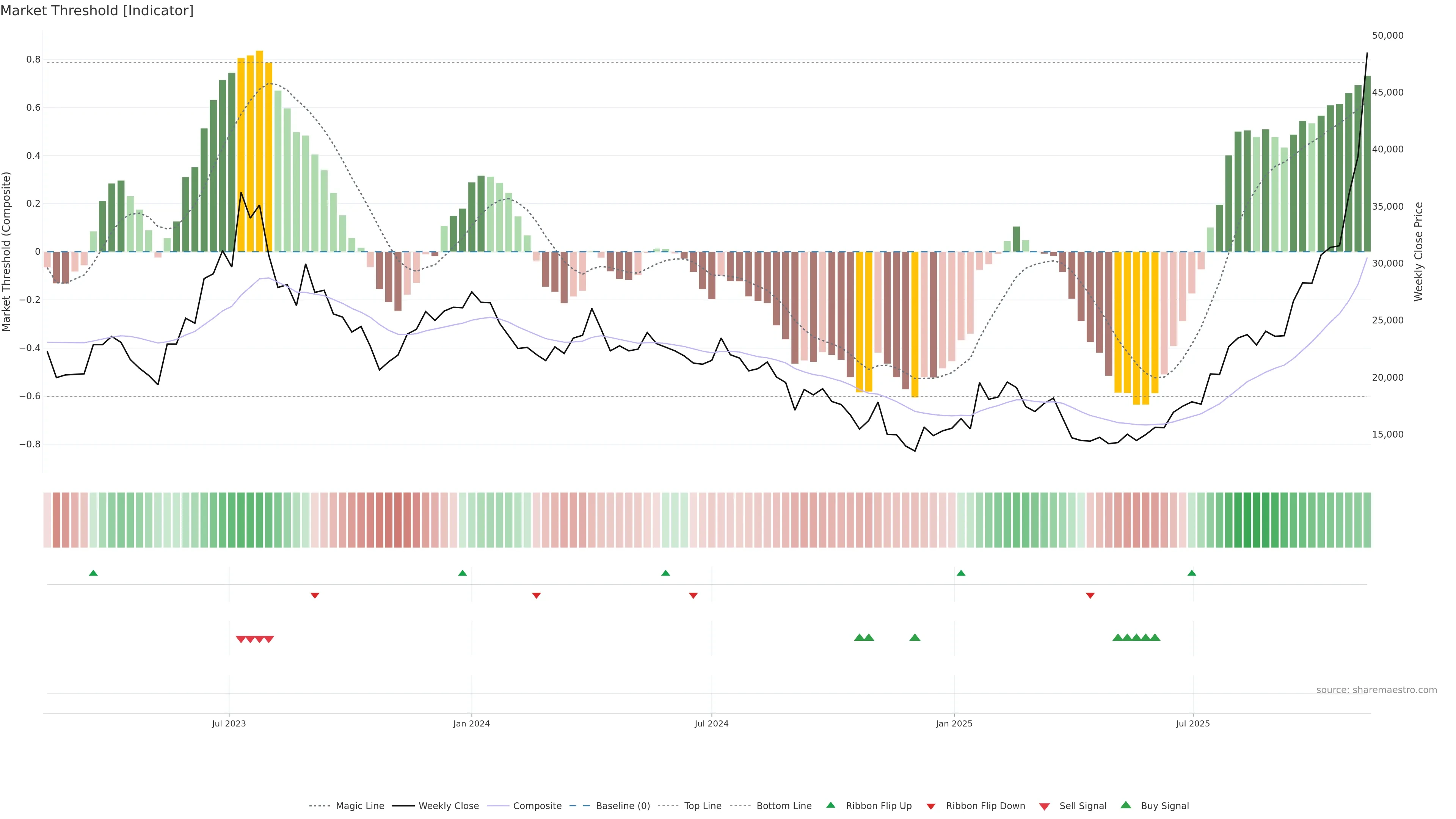Viewport: 1456px width, 819px height.
Task: Click green flip up marker at Jan 2025
Action: tap(961, 573)
